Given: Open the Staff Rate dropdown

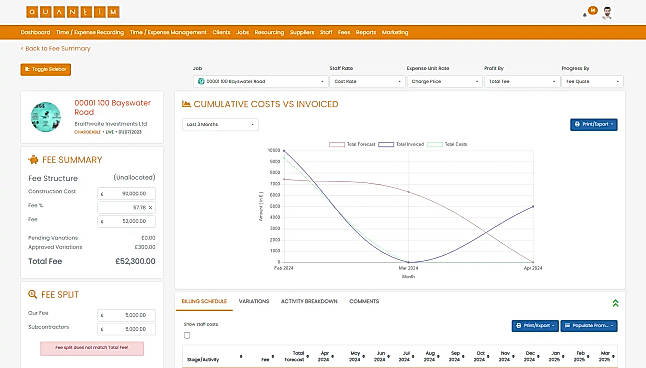Looking at the screenshot, I should pyautogui.click(x=367, y=82).
